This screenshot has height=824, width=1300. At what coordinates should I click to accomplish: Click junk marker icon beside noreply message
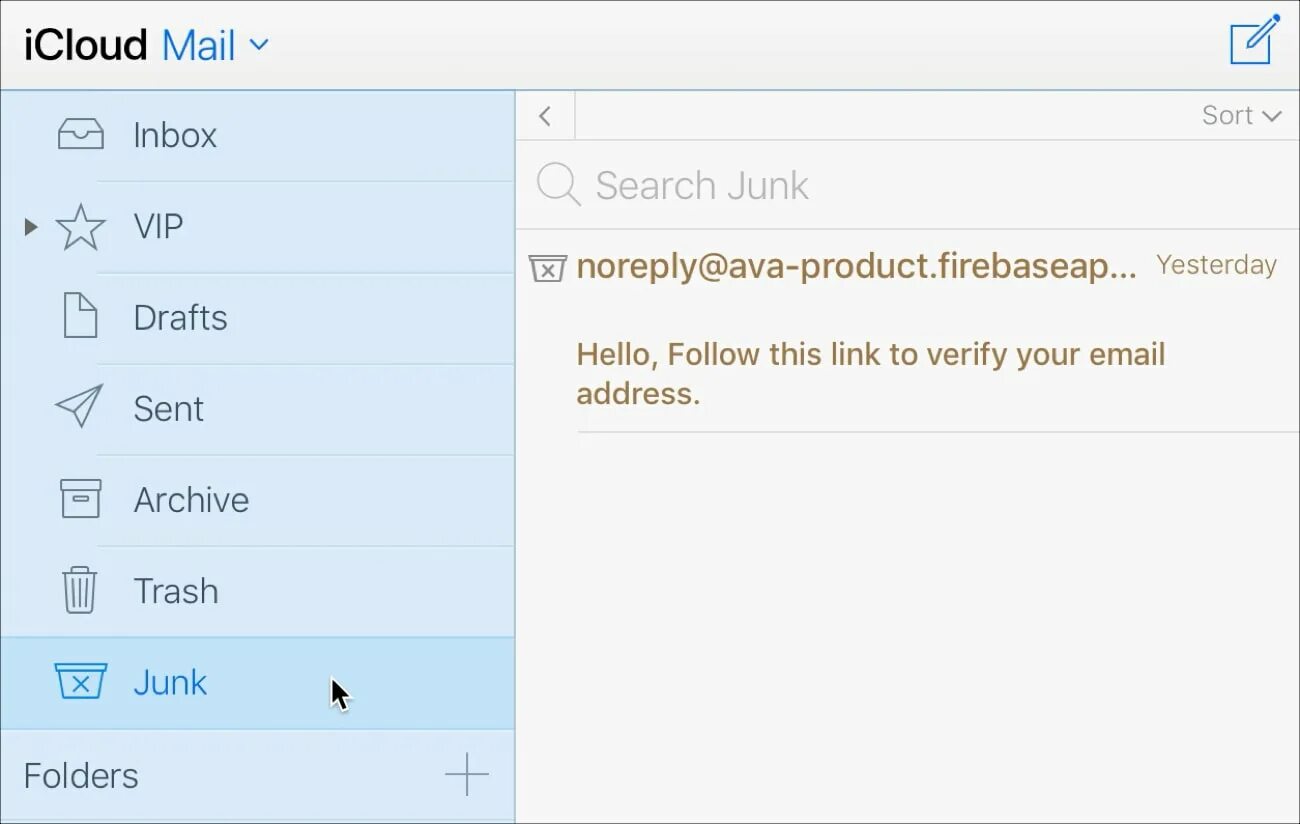(x=548, y=267)
